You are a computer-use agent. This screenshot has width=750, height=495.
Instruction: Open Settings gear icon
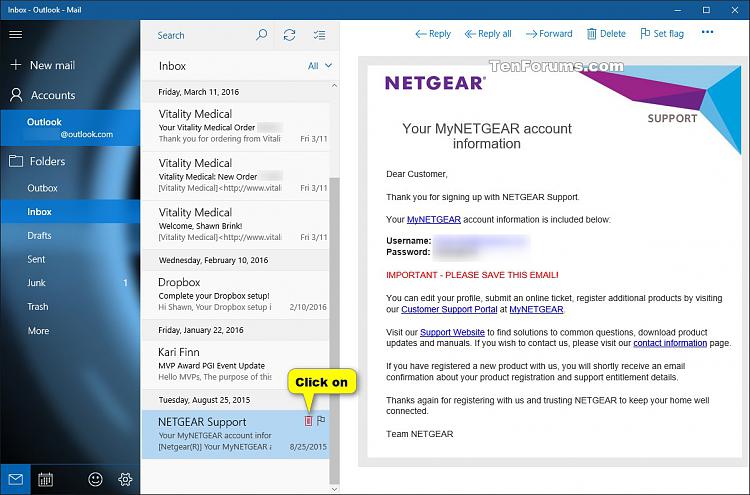pos(125,479)
